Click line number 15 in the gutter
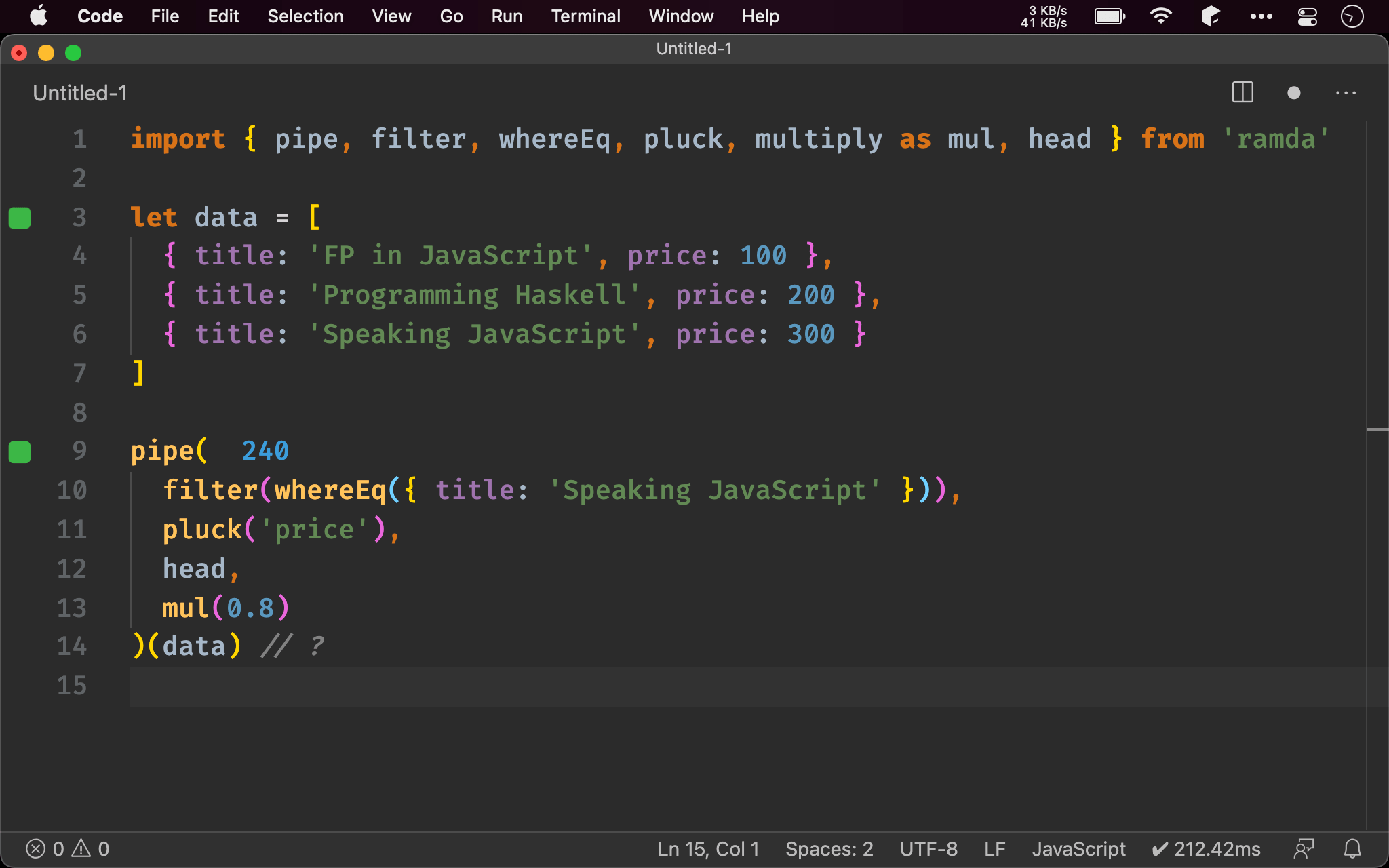The width and height of the screenshot is (1389, 868). pyautogui.click(x=71, y=686)
